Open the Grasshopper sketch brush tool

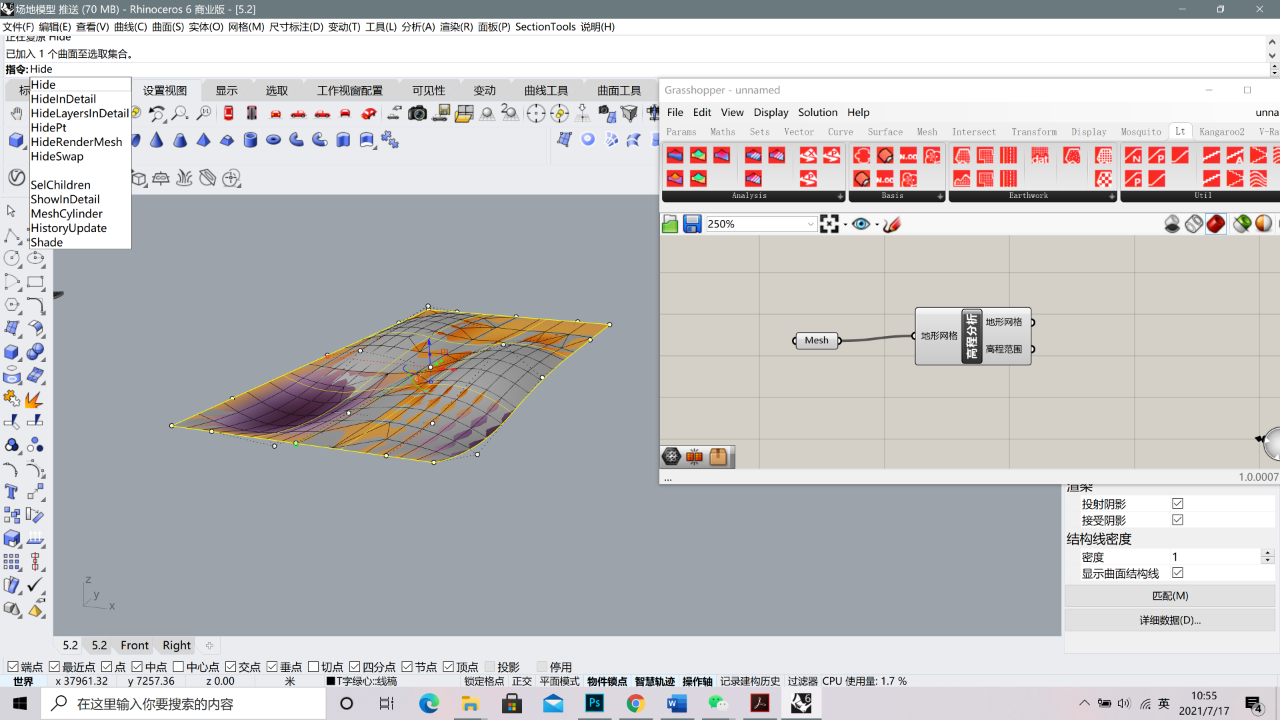[892, 224]
